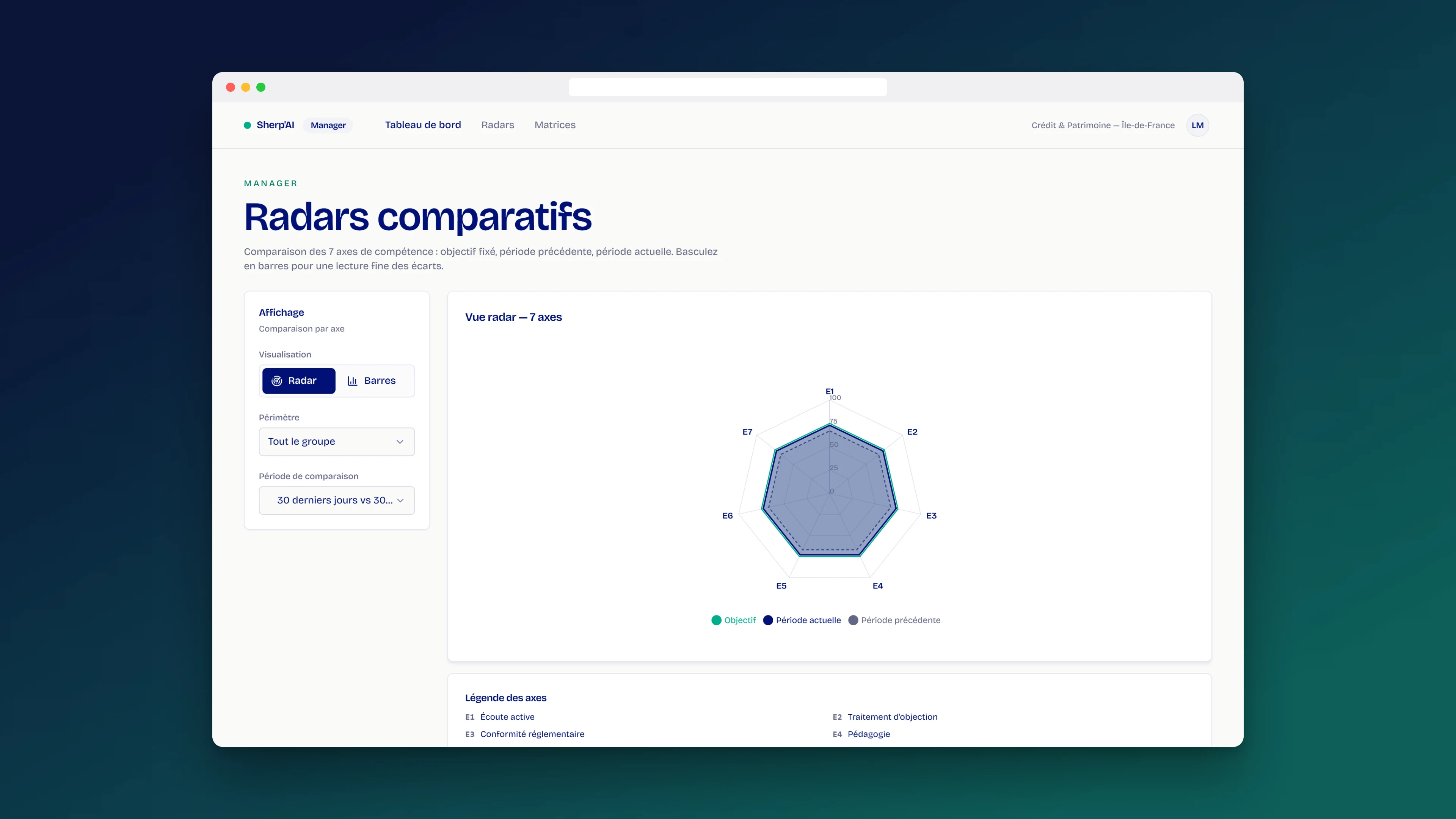Screen dimensions: 1456x819
Task: Click the radar icon in Radar button
Action: point(276,381)
